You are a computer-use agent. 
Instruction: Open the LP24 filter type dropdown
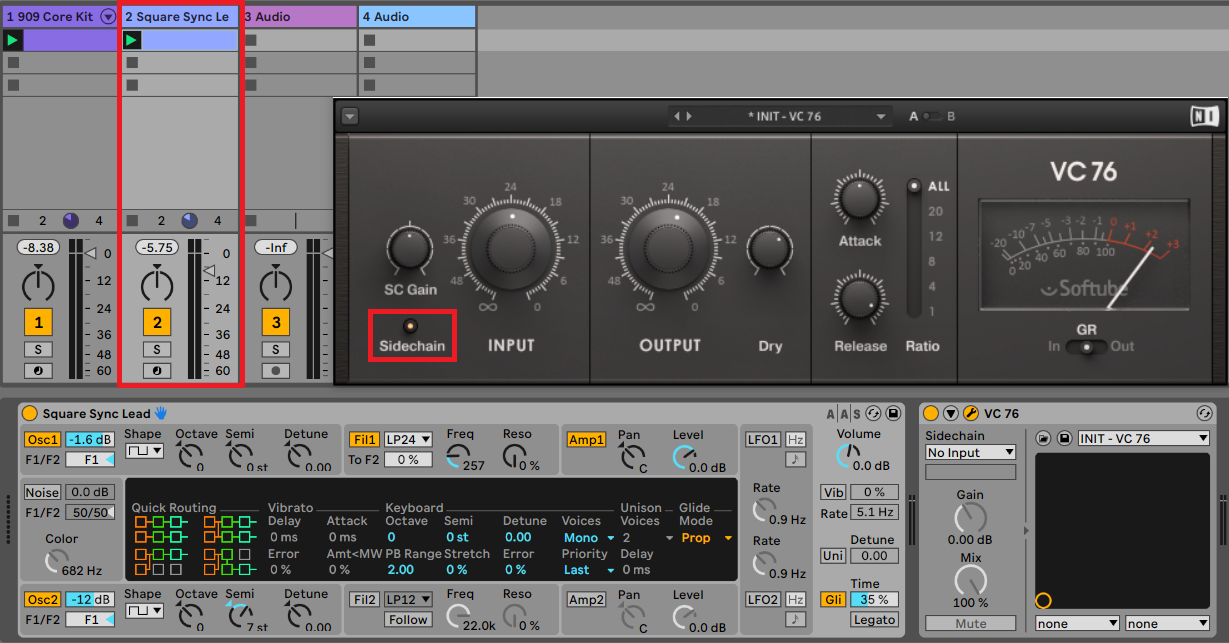(408, 439)
